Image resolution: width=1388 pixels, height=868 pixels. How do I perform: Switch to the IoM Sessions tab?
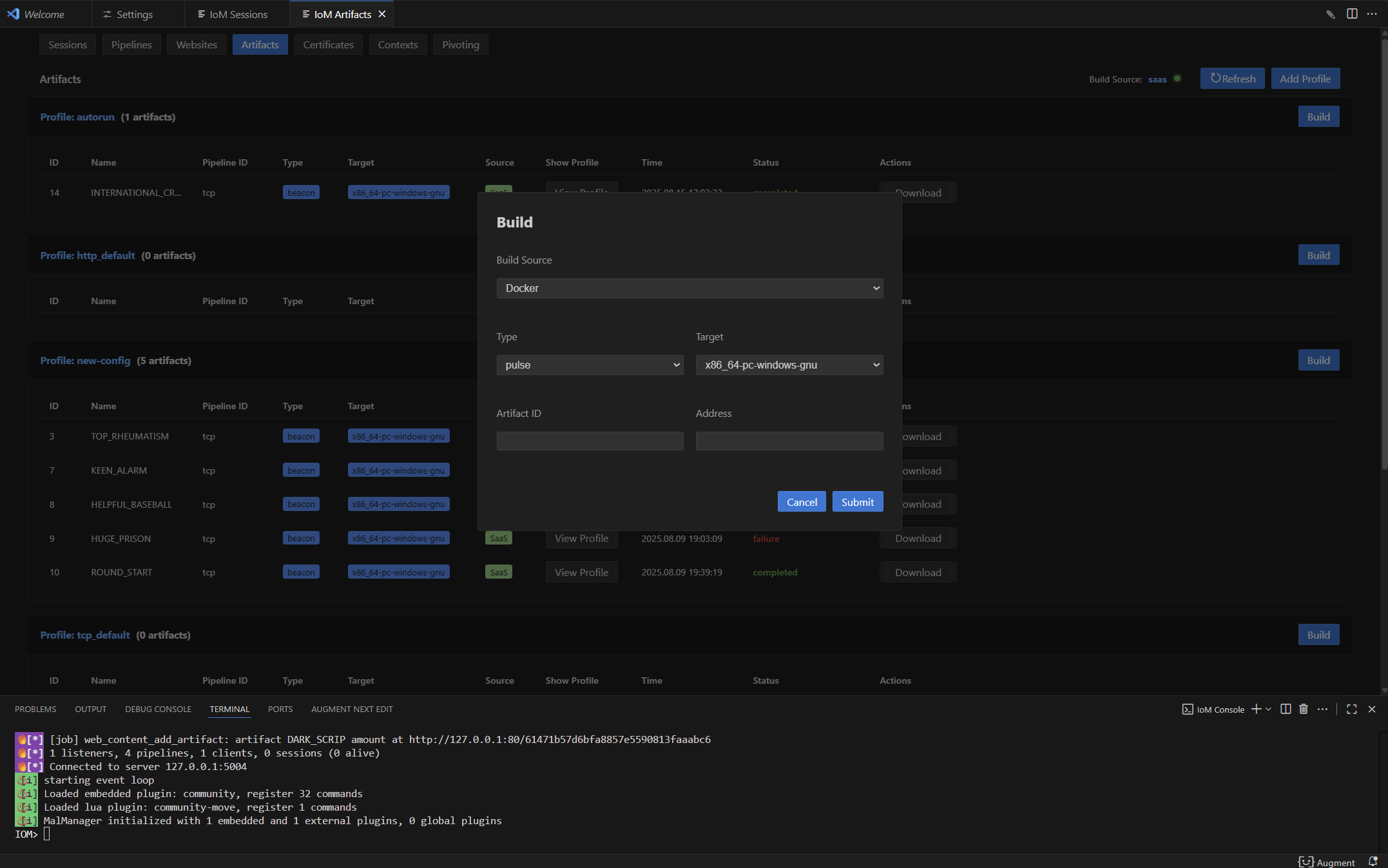[x=232, y=14]
